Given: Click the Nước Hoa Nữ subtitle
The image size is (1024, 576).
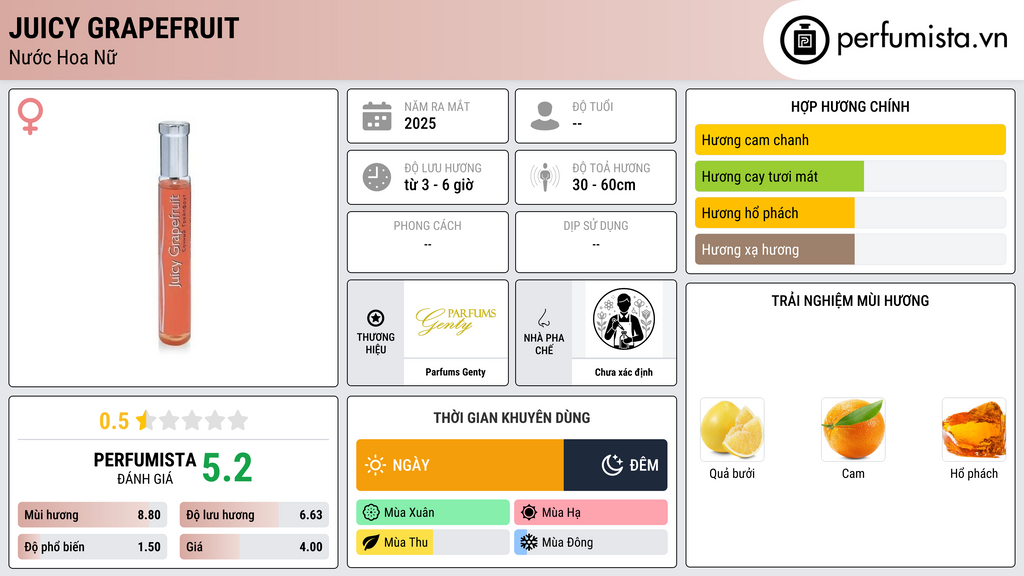Looking at the screenshot, I should 63,57.
